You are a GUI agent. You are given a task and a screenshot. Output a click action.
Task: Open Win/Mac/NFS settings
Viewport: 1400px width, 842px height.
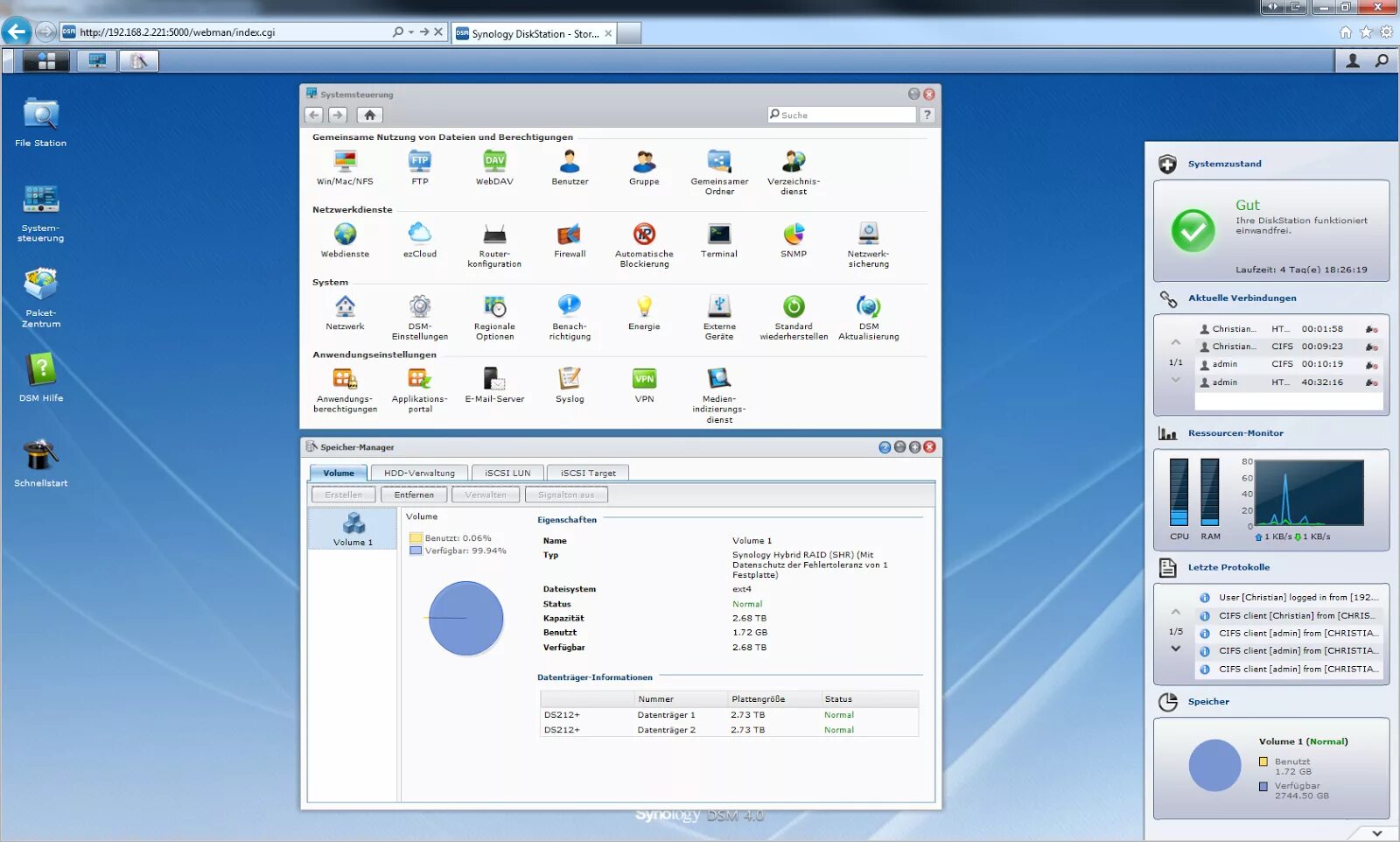(x=345, y=168)
